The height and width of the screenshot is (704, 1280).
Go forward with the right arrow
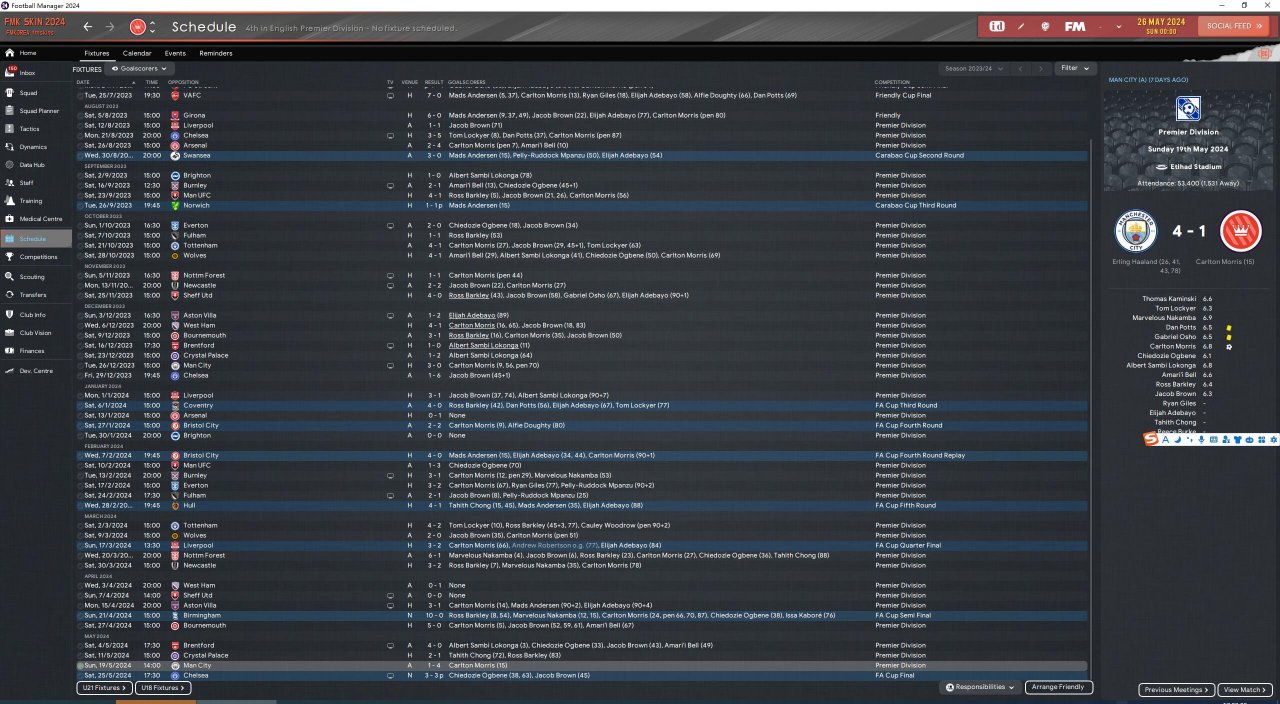coord(110,26)
